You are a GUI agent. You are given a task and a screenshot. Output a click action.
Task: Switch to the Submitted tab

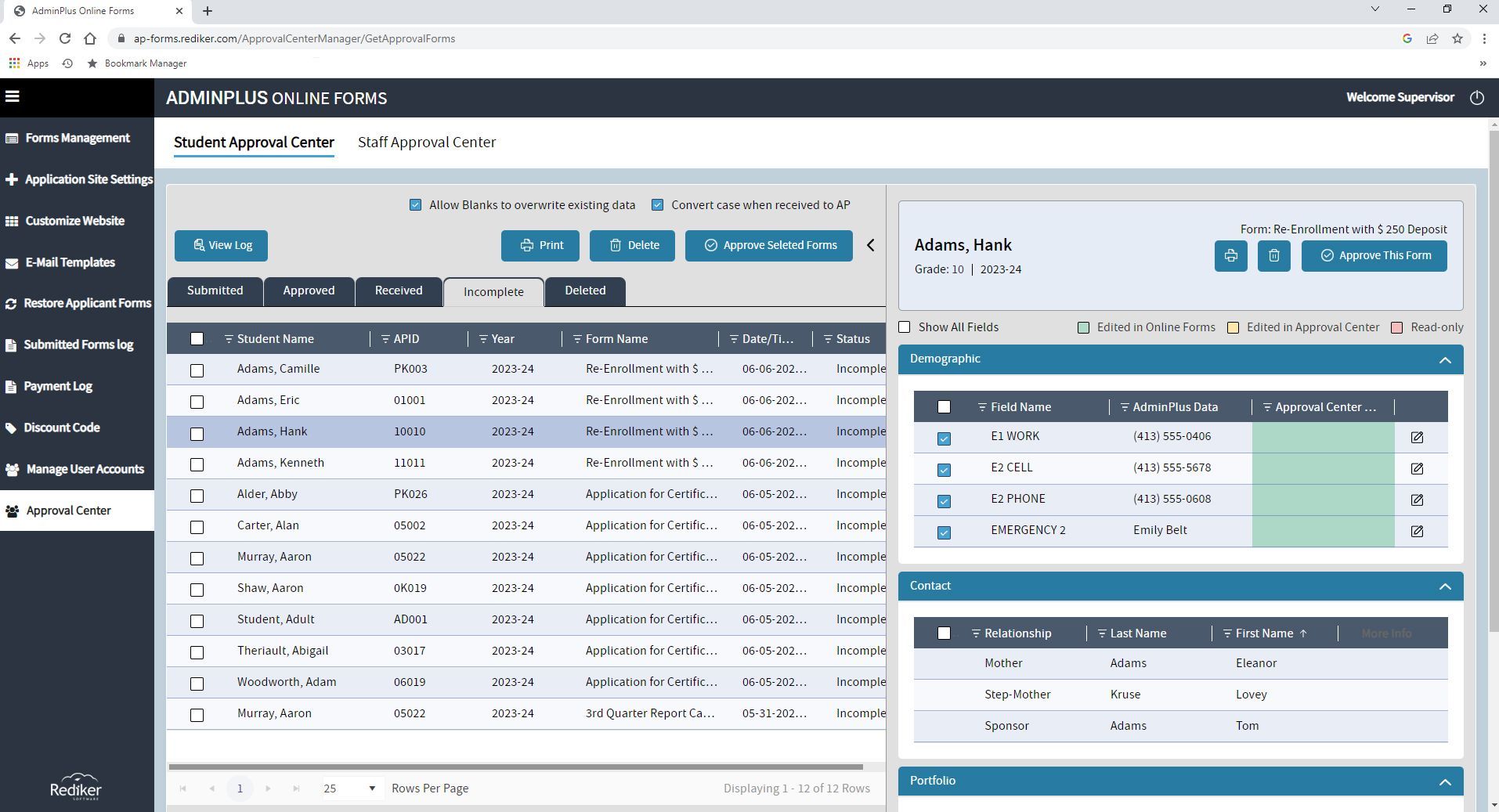pos(215,291)
